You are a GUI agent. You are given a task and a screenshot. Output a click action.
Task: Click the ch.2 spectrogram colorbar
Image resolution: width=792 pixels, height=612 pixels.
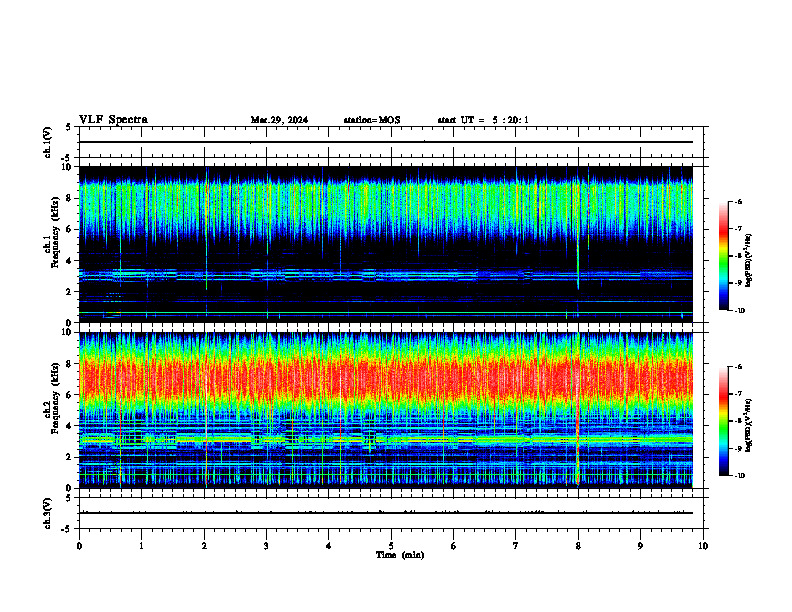723,421
